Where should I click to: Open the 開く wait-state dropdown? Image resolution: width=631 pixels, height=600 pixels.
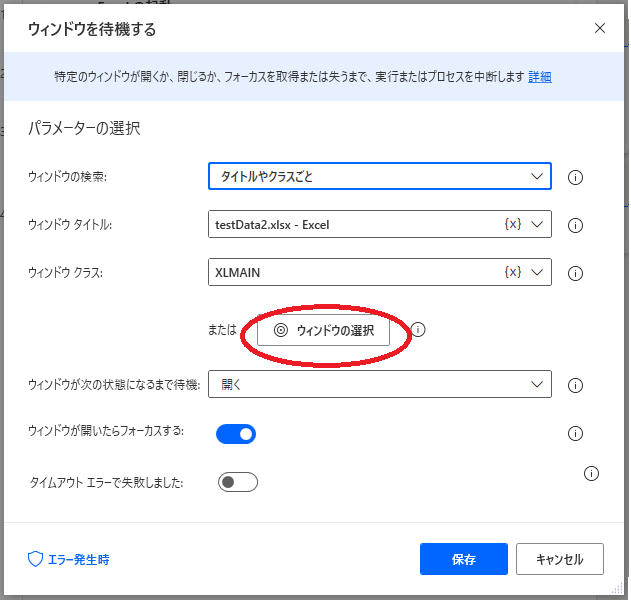pyautogui.click(x=379, y=384)
